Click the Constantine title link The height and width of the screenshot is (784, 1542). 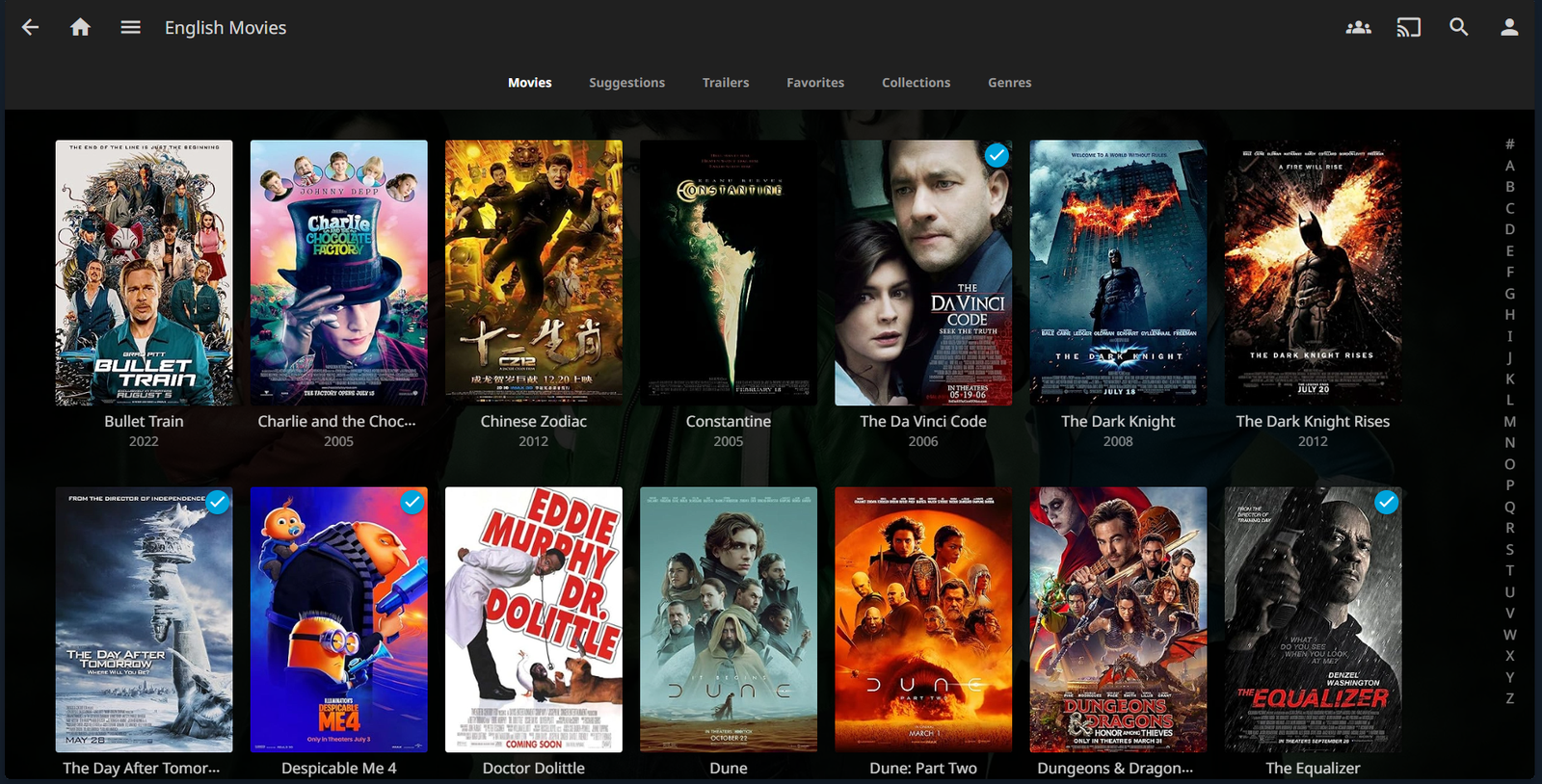tap(729, 421)
